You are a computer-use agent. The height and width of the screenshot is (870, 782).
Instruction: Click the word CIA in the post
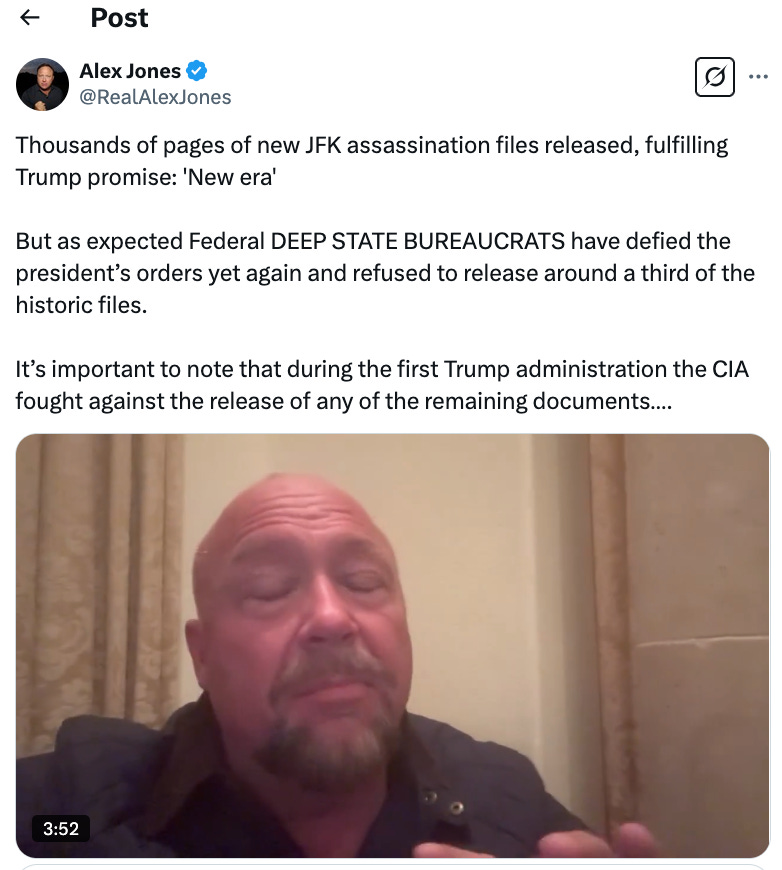pyautogui.click(x=730, y=370)
